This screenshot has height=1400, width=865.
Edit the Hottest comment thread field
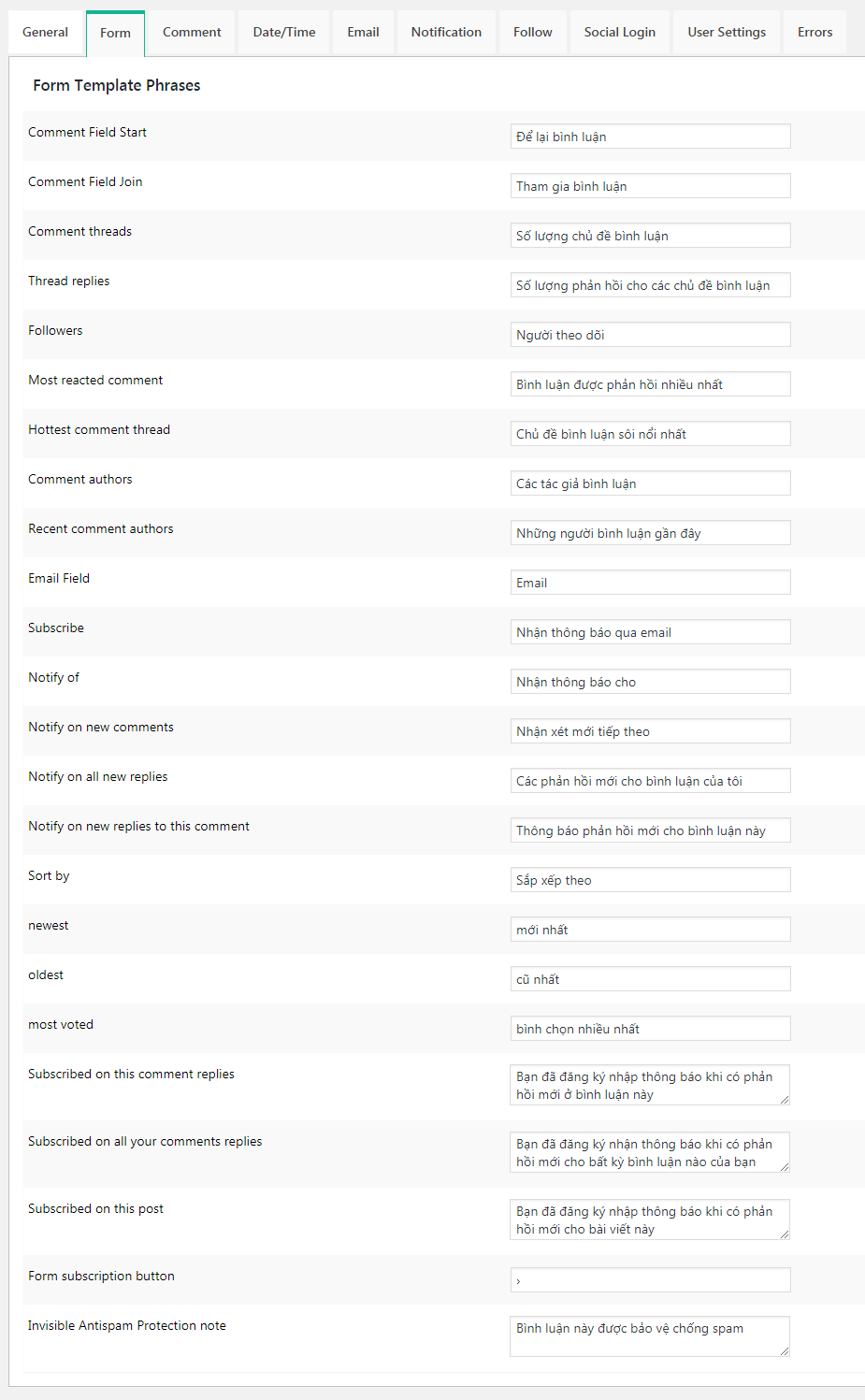coord(650,434)
